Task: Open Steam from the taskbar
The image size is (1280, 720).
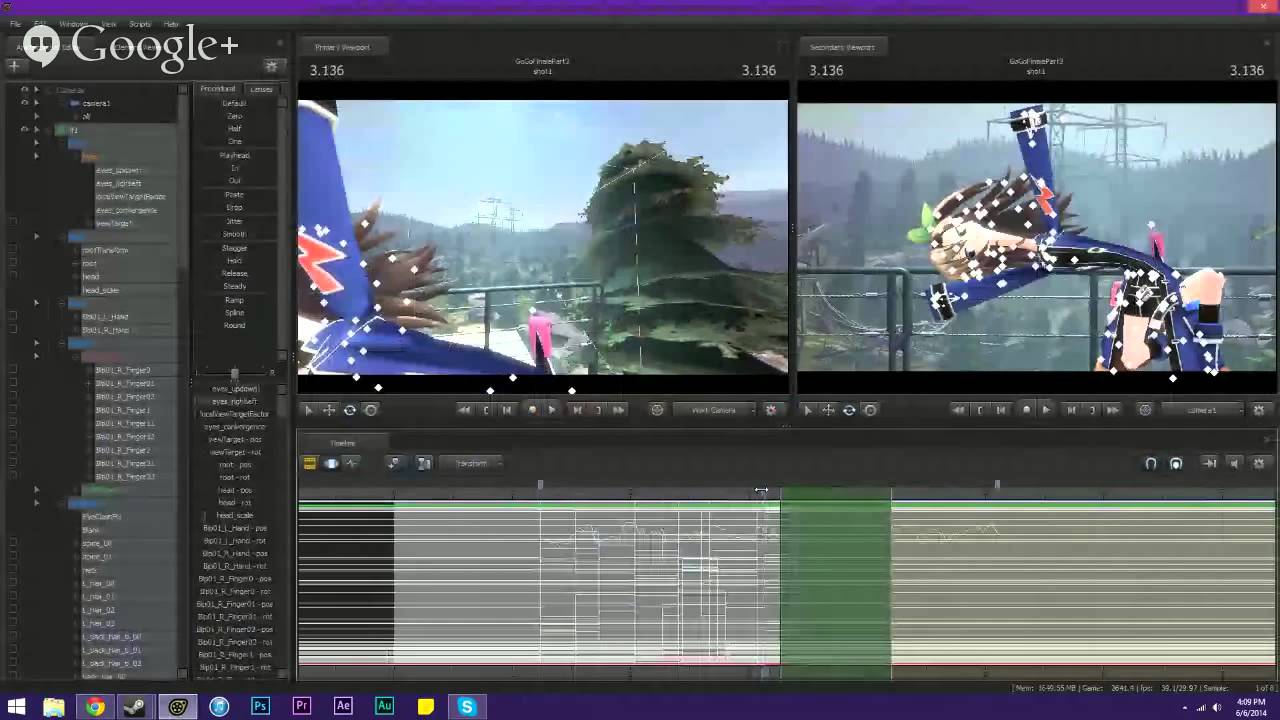Action: tap(136, 706)
